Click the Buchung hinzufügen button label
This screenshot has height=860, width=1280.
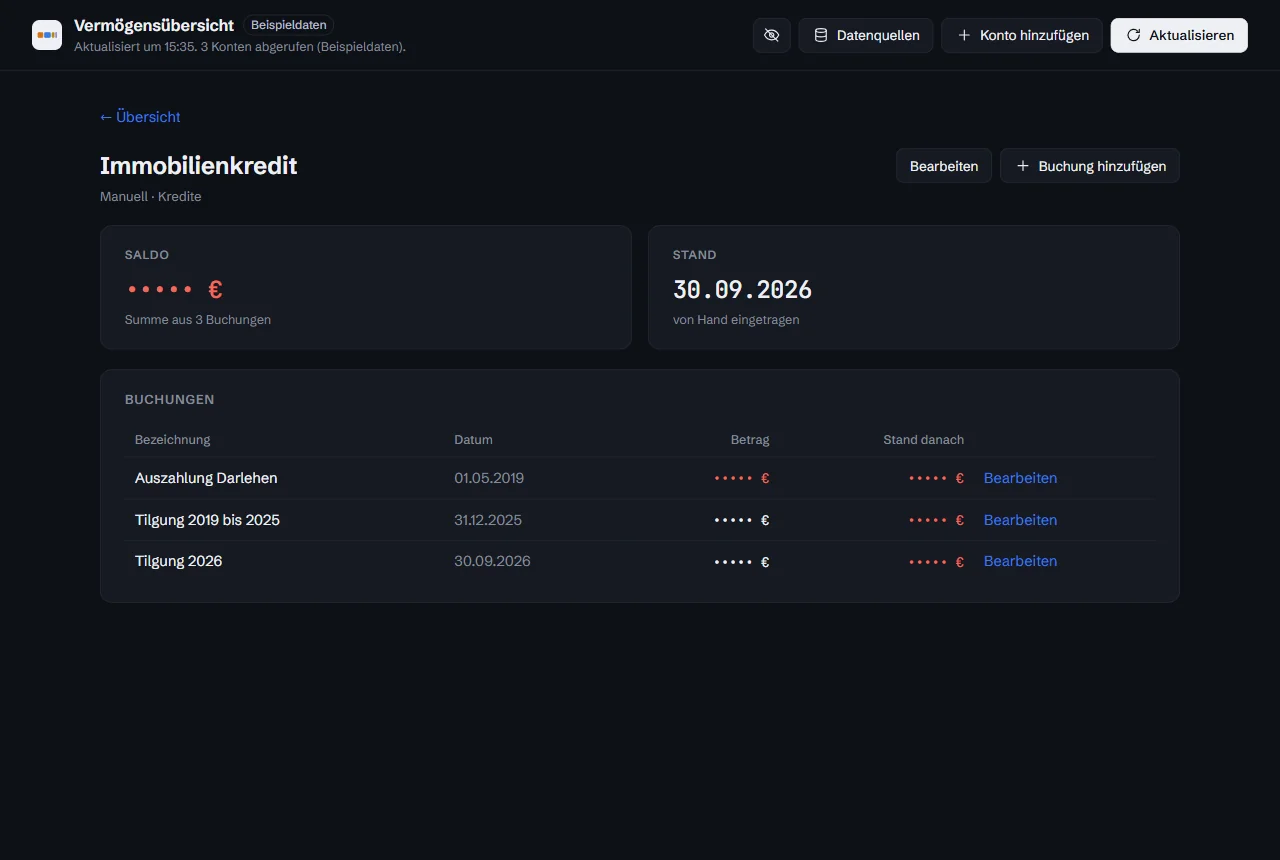(x=1102, y=166)
